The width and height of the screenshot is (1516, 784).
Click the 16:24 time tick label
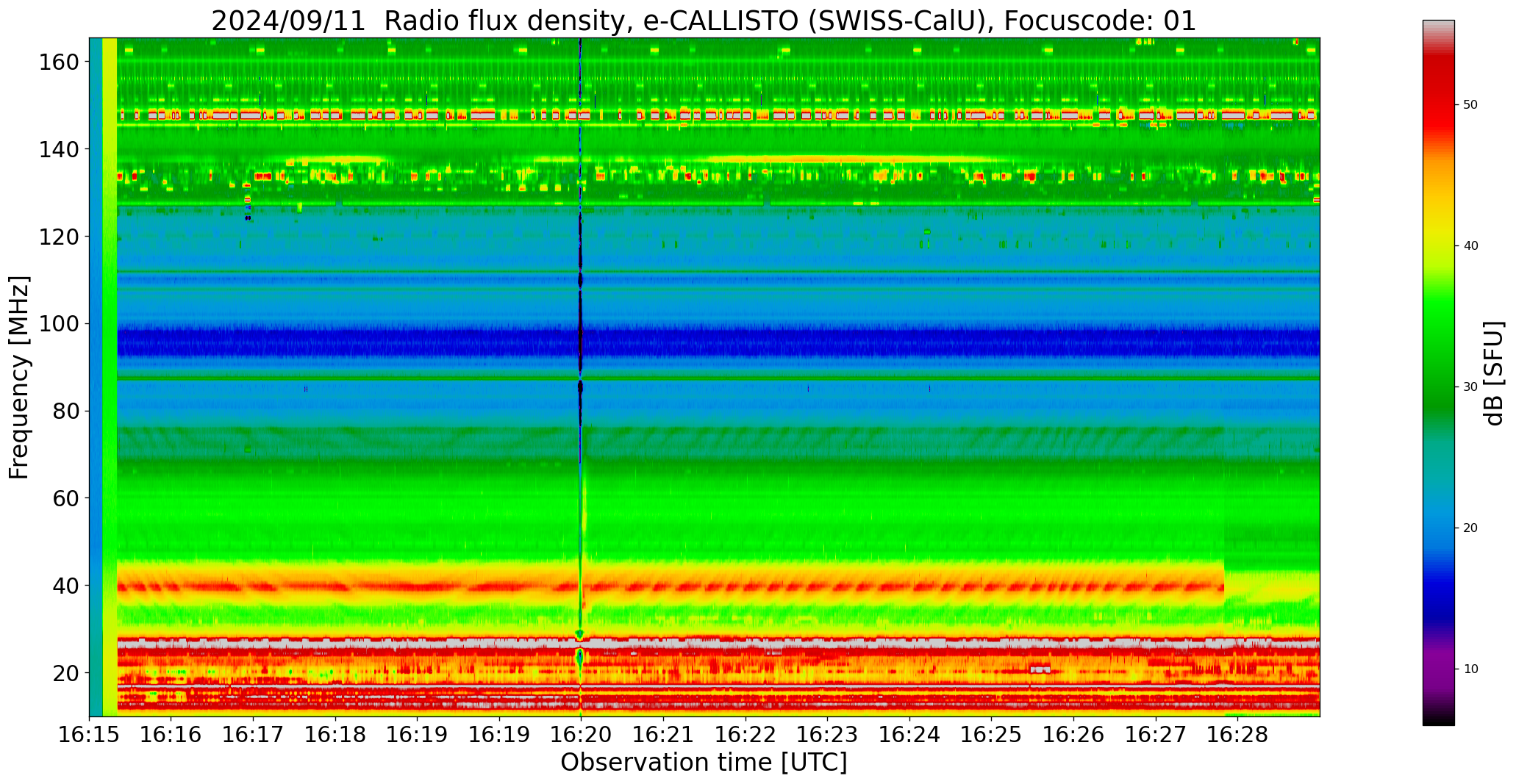tap(909, 734)
